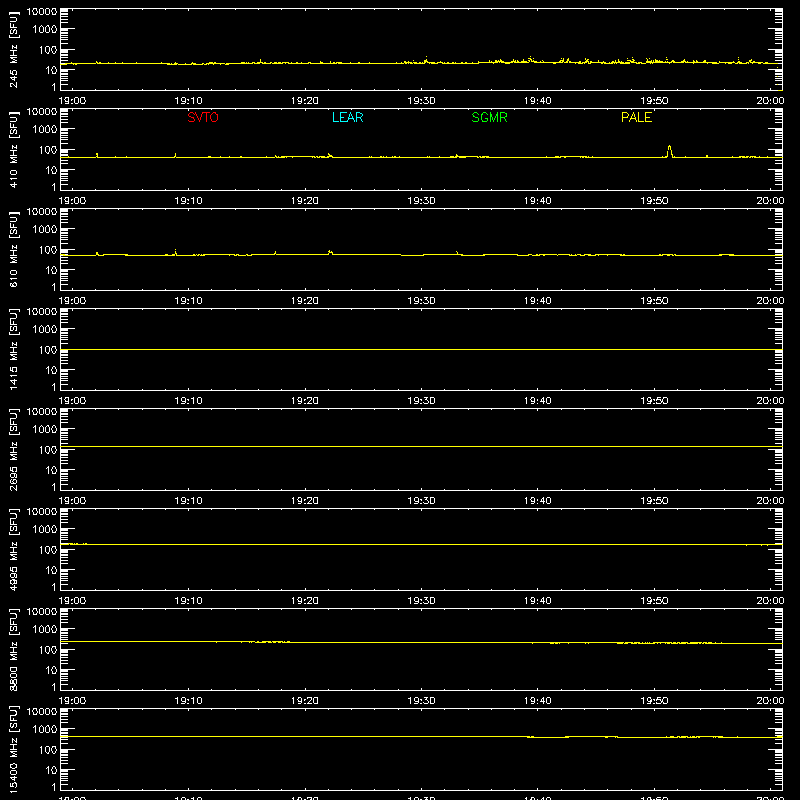Select the 8800 MHz [SFU] axis title
Viewport: 800px width, 800px height.
pyautogui.click(x=13, y=649)
